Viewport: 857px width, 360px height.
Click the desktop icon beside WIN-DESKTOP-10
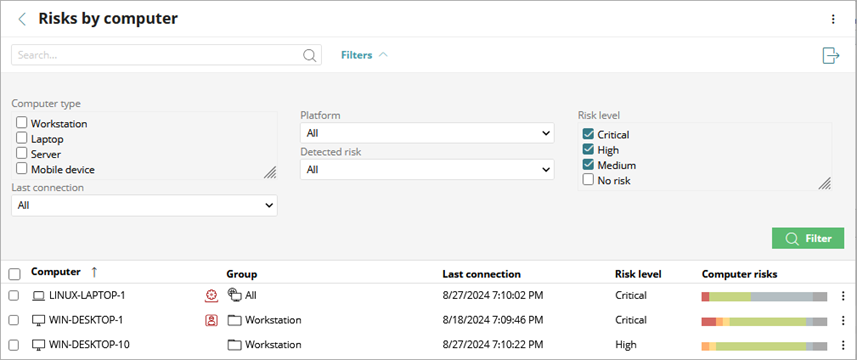(38, 345)
